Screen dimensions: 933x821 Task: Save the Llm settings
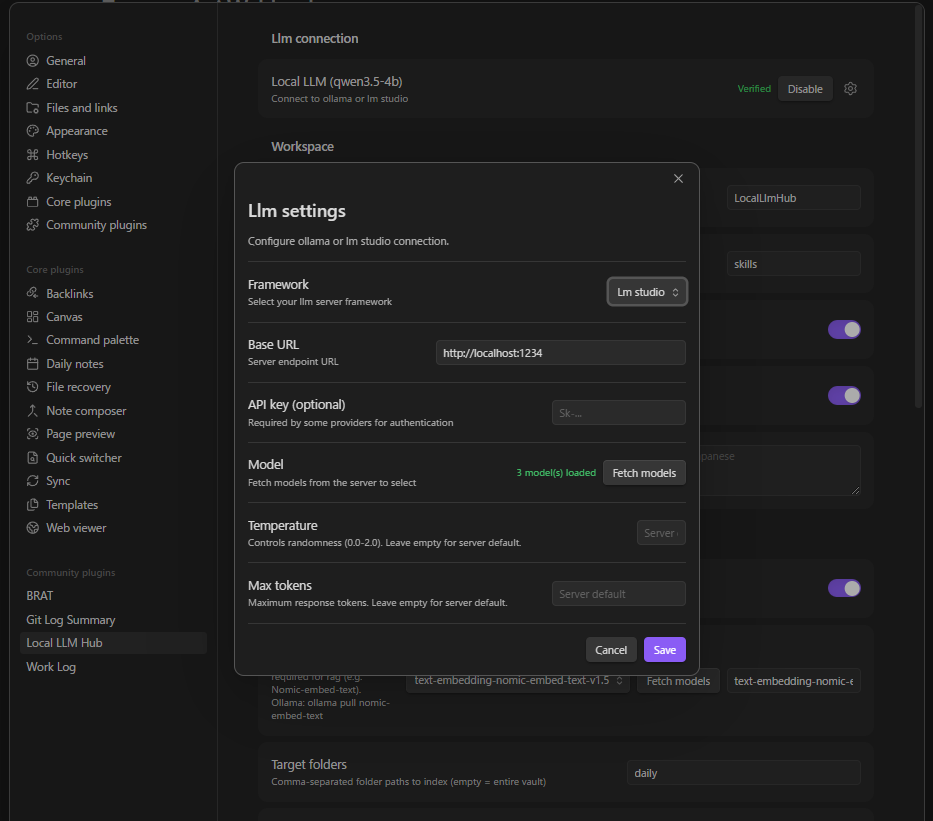(x=665, y=650)
